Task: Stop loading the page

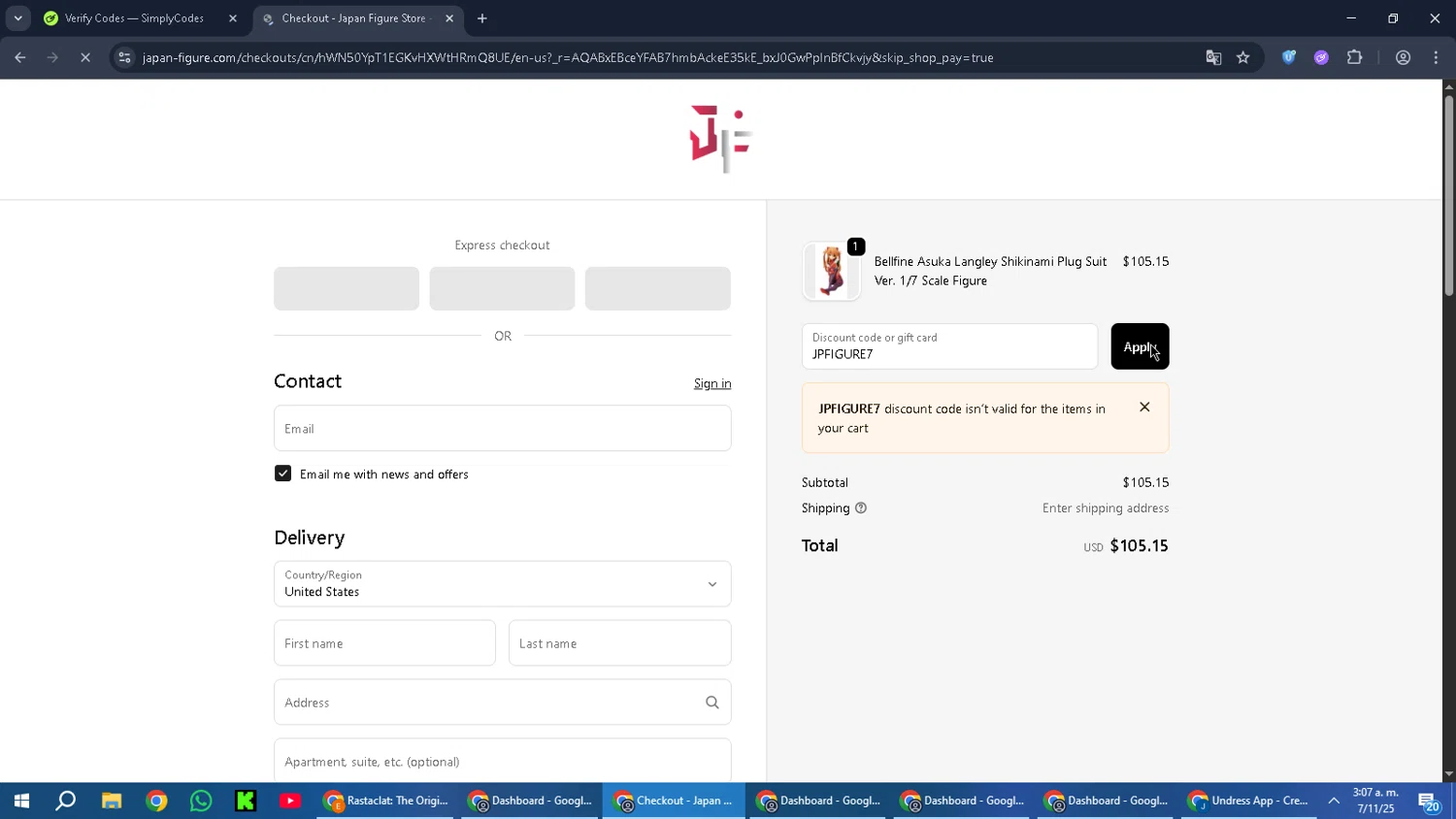Action: (x=85, y=57)
